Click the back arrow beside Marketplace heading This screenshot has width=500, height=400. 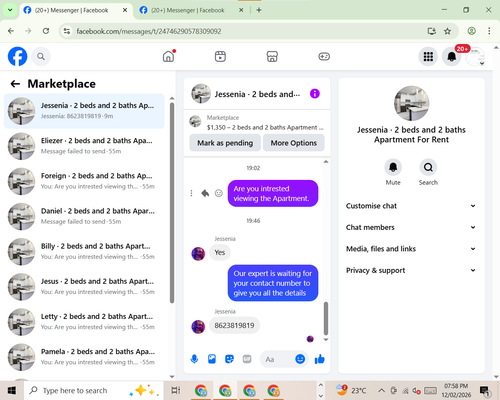(15, 84)
